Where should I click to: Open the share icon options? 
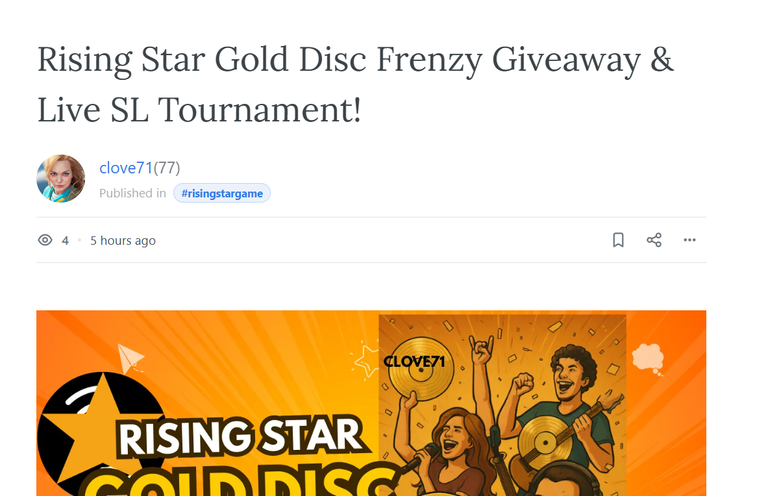654,240
